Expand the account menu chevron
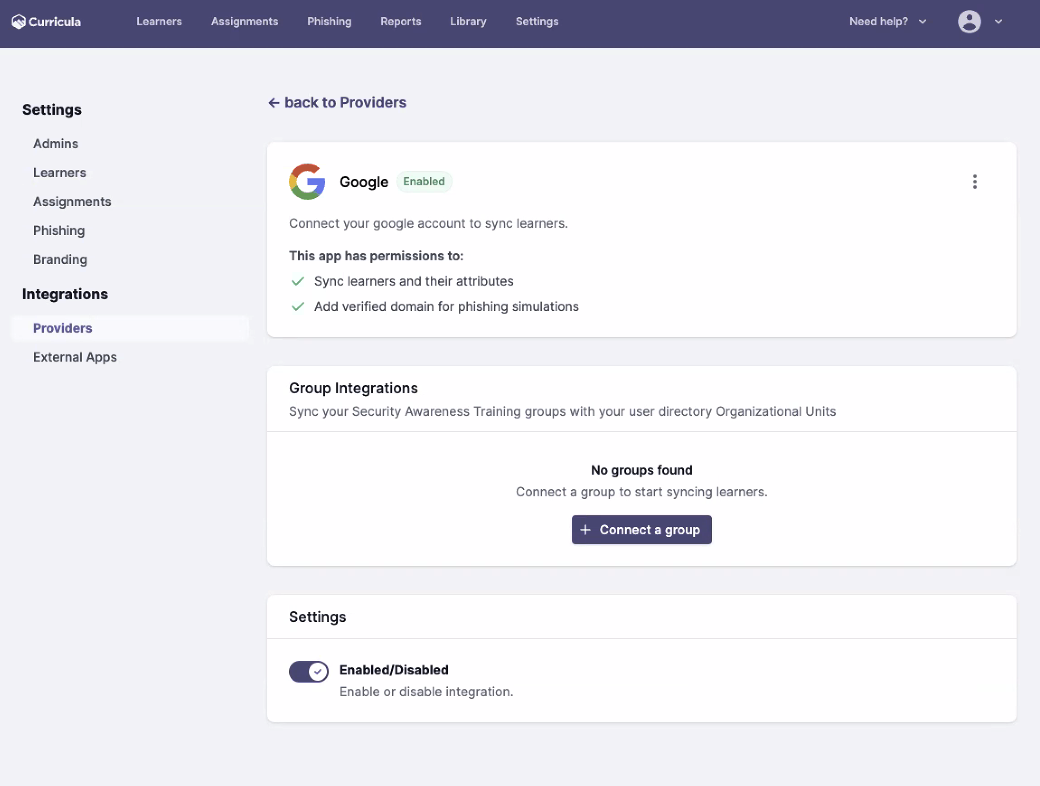 point(998,21)
